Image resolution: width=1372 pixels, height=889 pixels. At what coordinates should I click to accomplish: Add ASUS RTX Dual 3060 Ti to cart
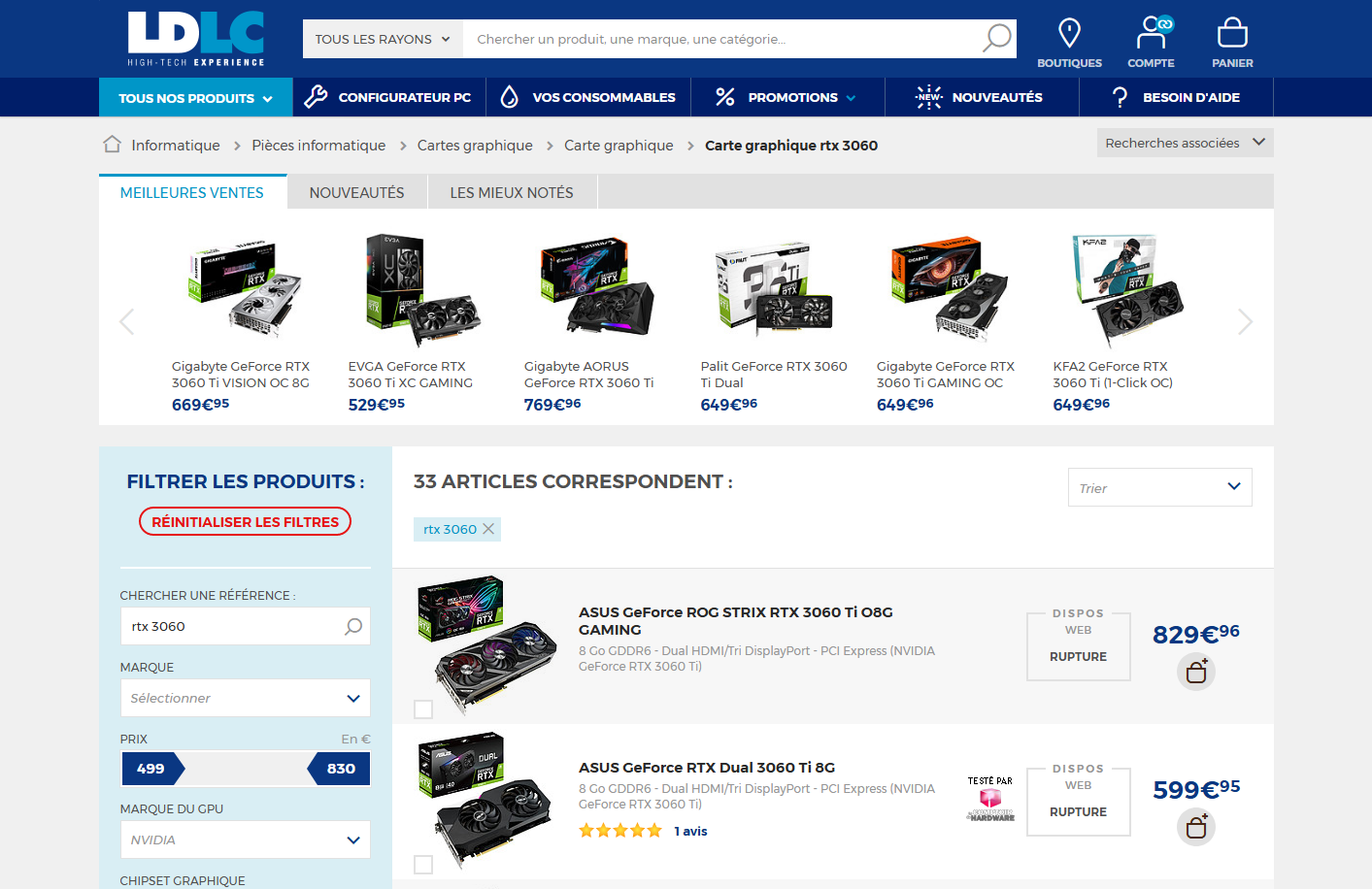pos(1196,827)
